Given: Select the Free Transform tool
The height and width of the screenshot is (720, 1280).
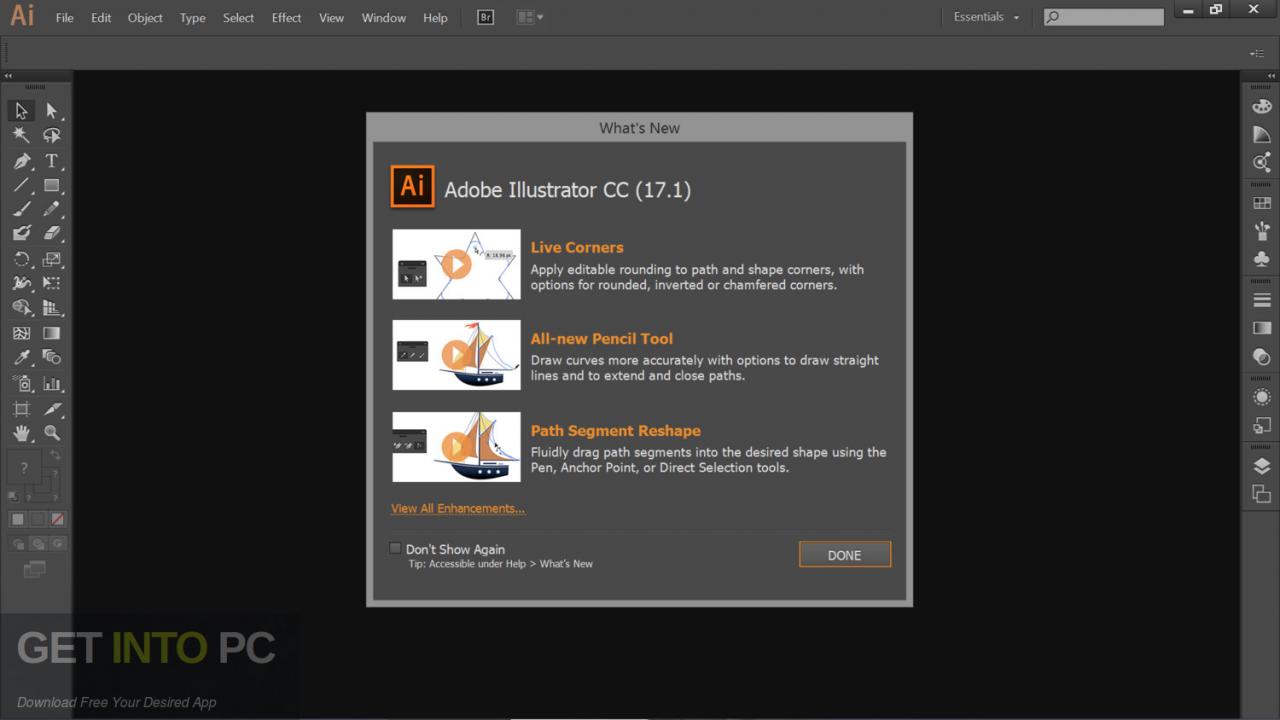Looking at the screenshot, I should pos(52,283).
